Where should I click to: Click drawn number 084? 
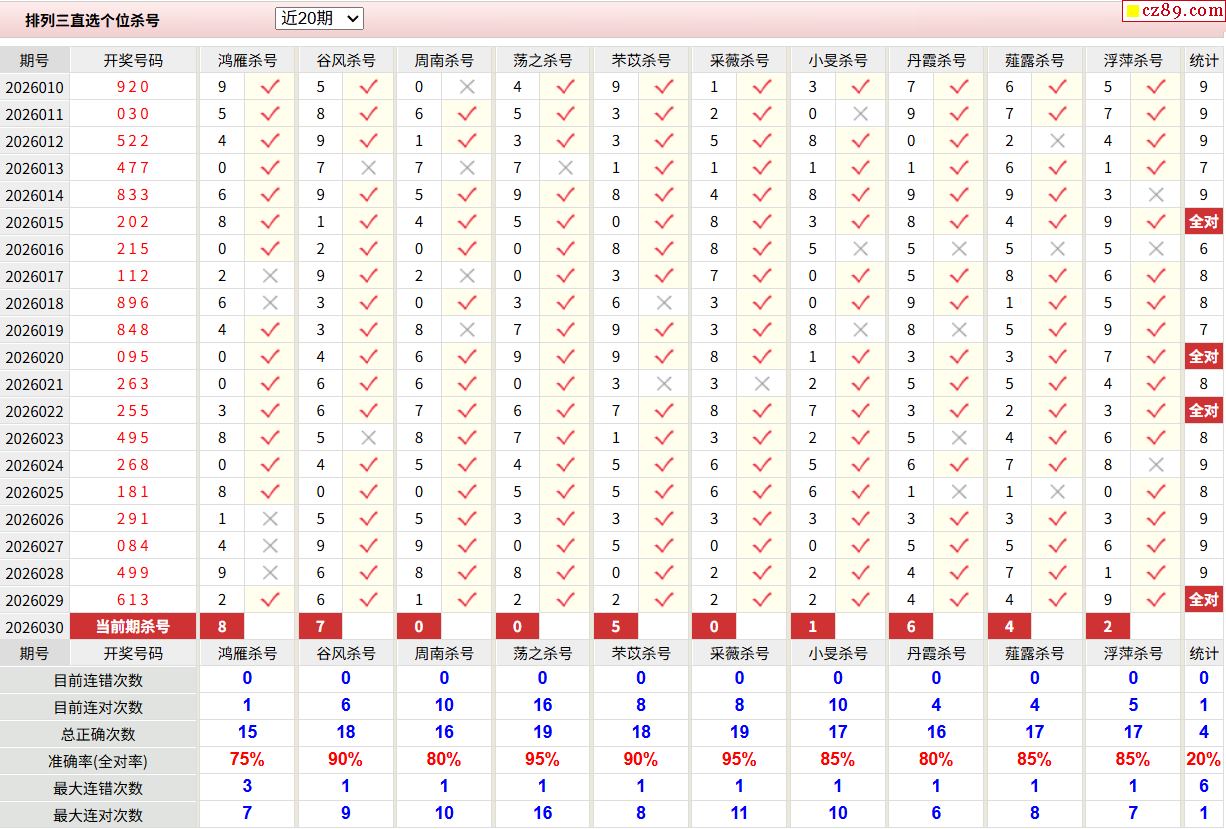point(133,546)
